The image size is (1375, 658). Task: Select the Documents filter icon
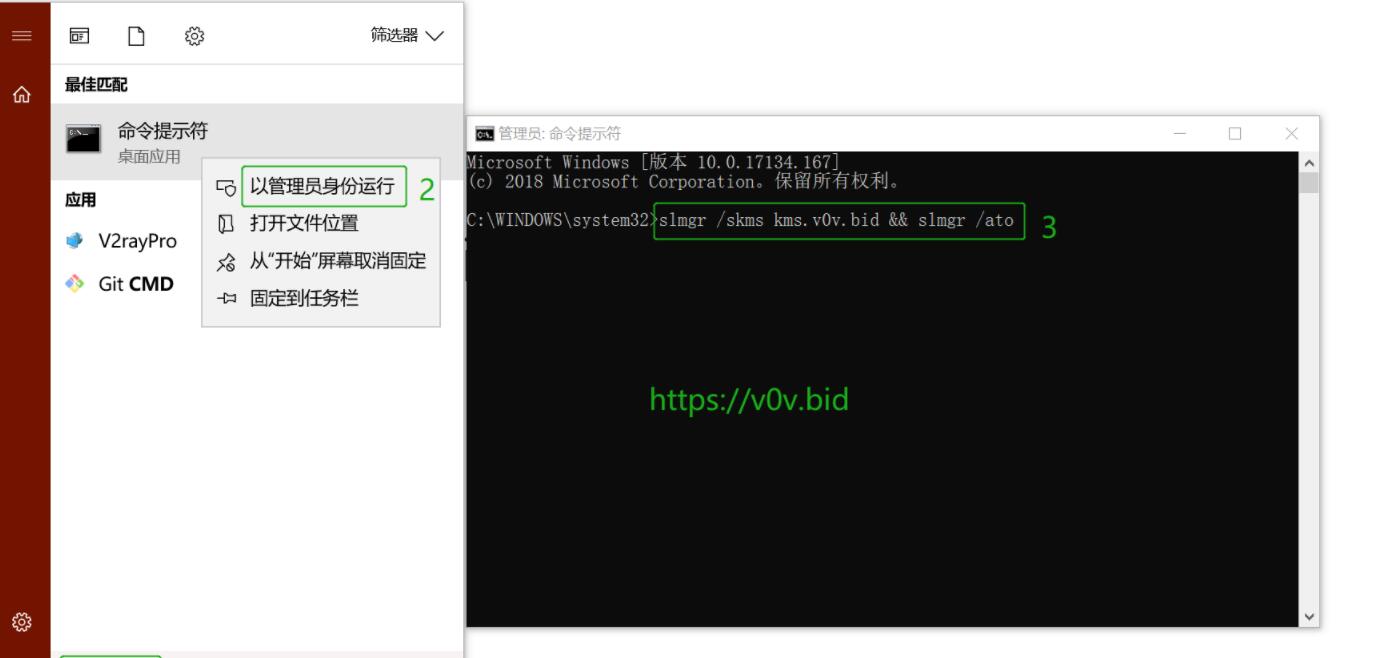(136, 36)
